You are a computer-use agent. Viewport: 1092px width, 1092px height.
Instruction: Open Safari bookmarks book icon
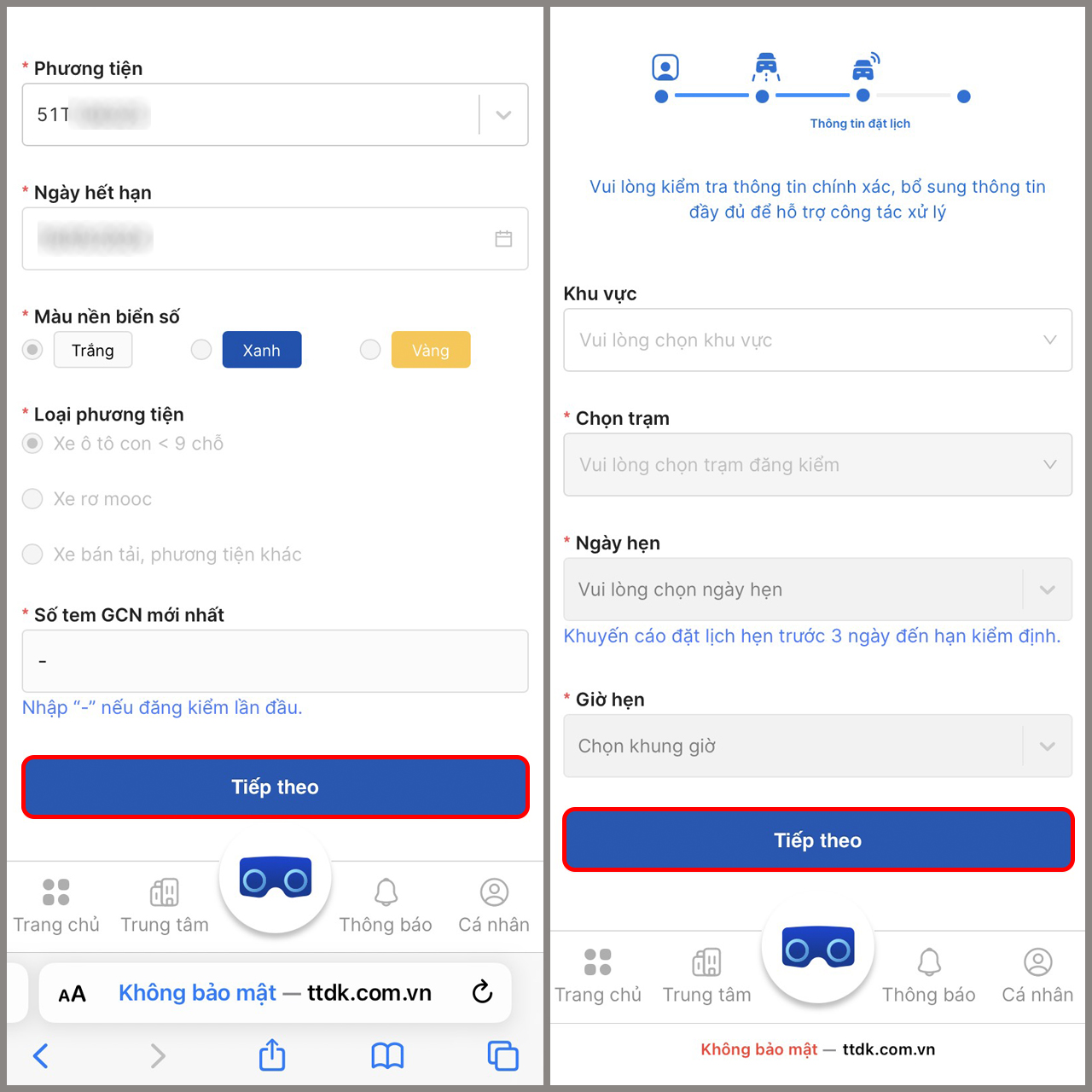[x=387, y=1056]
